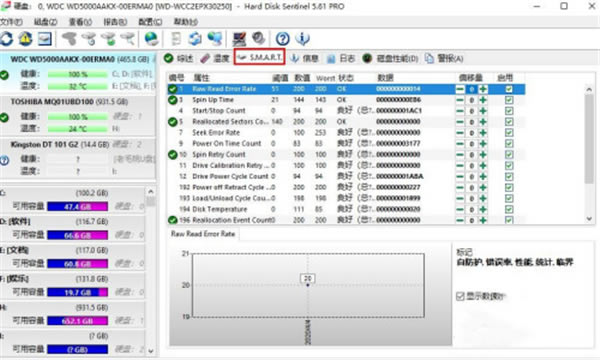Click the blue info 'i' toolbar icon
This screenshot has width=600, height=360.
(x=302, y=39)
